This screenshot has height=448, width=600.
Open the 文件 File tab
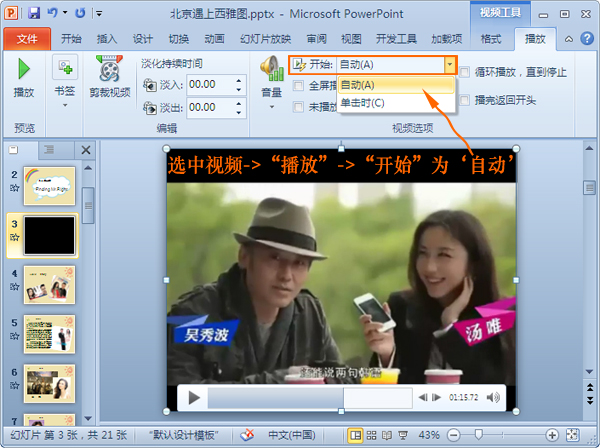coord(27,39)
